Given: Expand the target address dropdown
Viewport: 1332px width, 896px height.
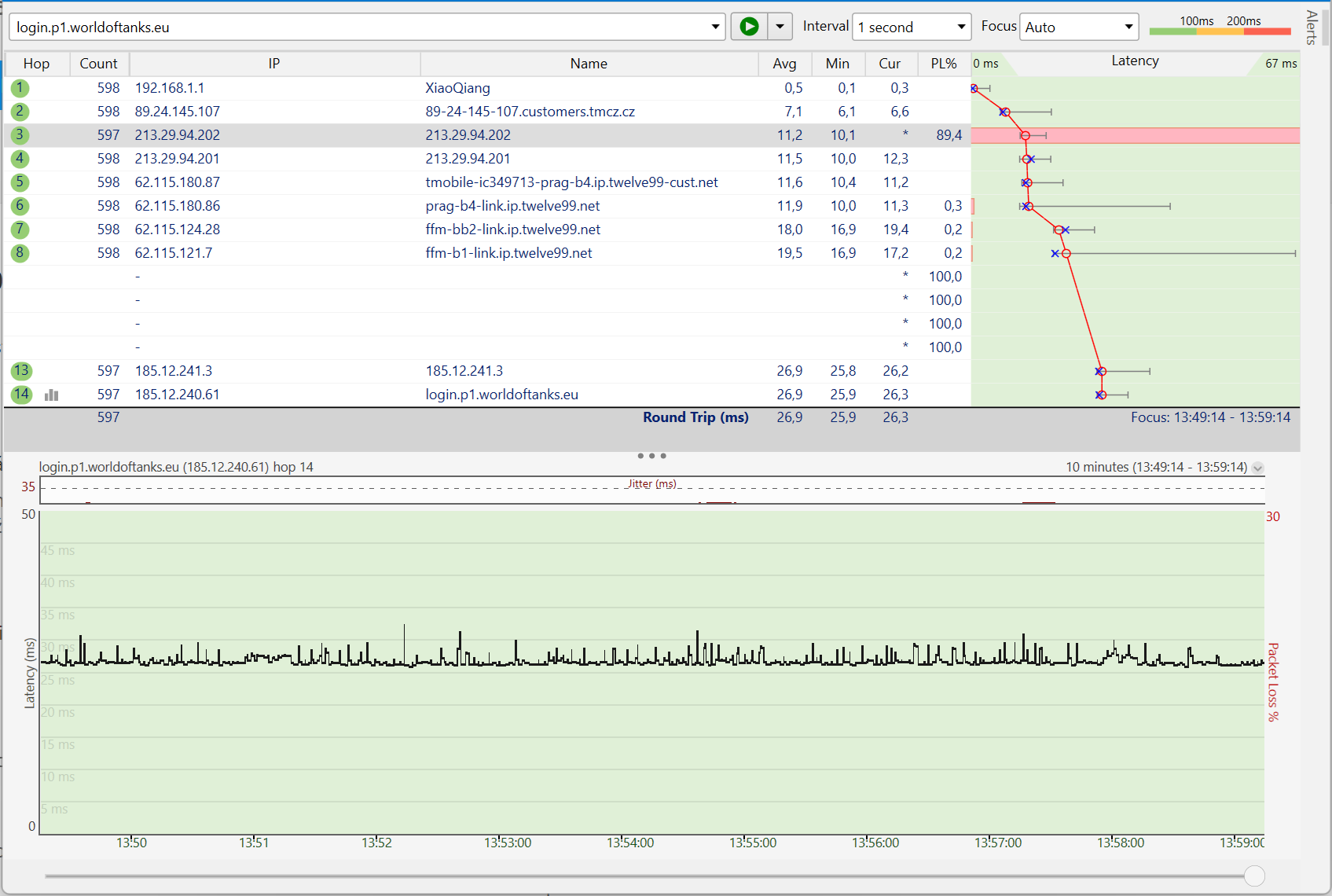Looking at the screenshot, I should pyautogui.click(x=715, y=27).
